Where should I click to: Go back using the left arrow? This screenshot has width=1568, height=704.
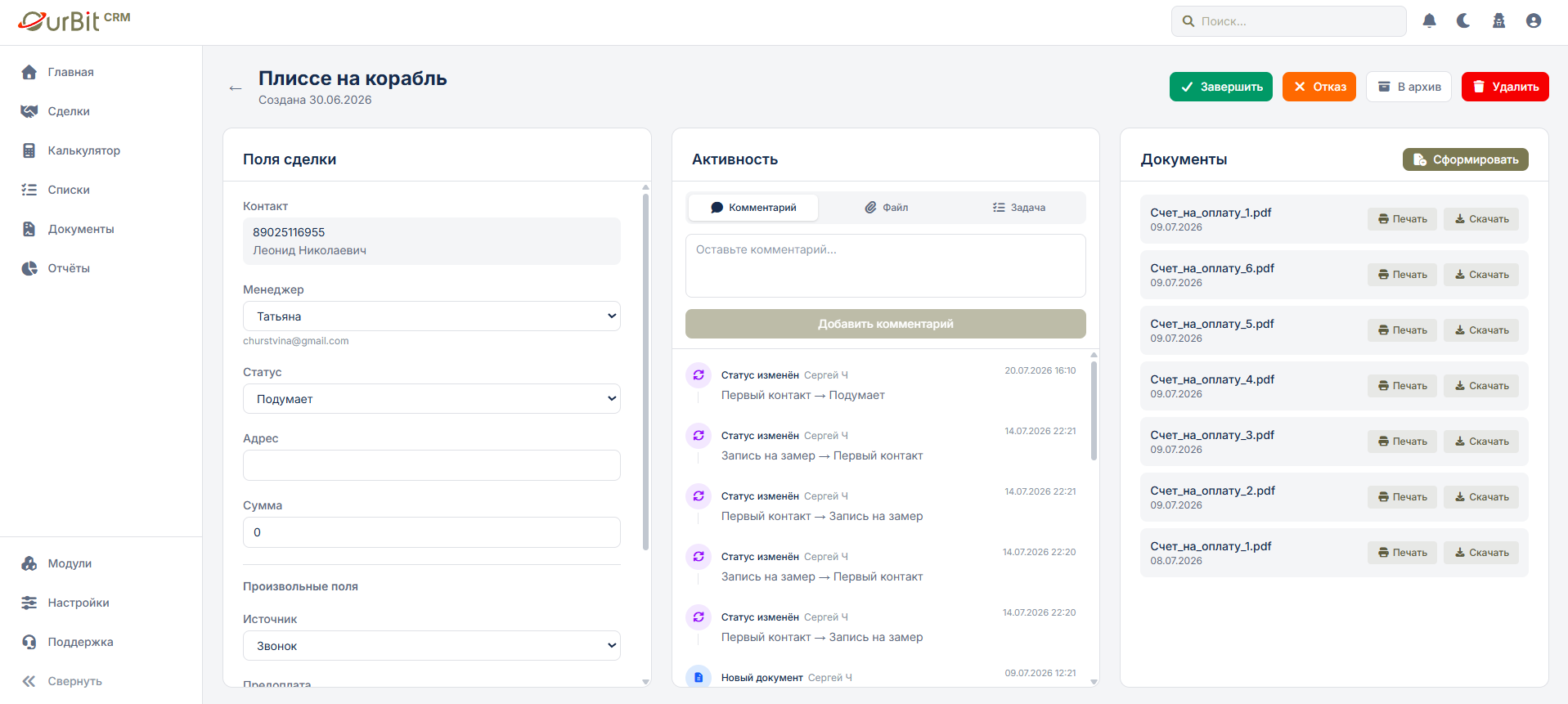point(236,88)
